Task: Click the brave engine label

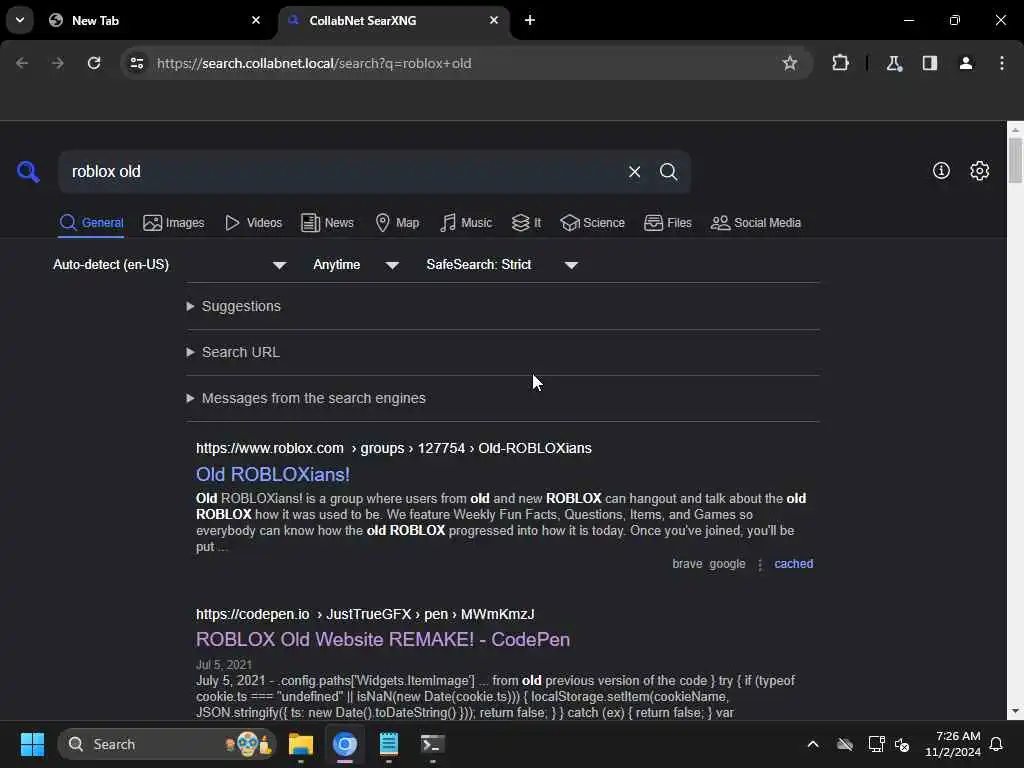Action: [687, 564]
